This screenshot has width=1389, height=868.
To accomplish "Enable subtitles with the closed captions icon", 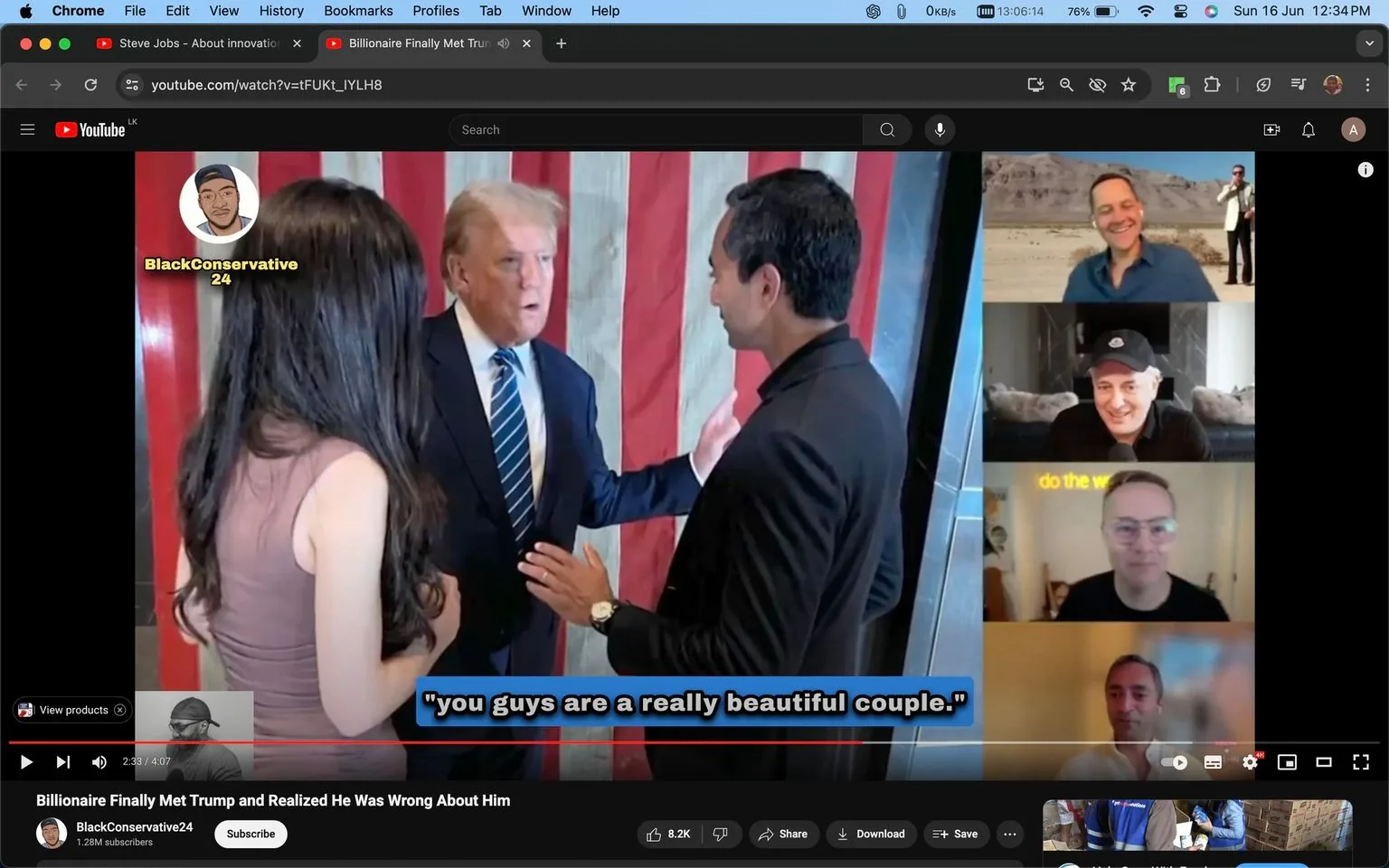I will [1213, 762].
